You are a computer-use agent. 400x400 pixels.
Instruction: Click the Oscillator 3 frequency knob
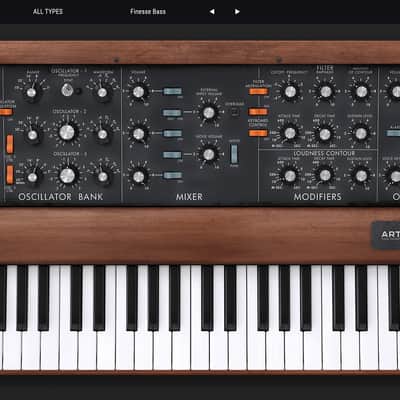(67, 175)
